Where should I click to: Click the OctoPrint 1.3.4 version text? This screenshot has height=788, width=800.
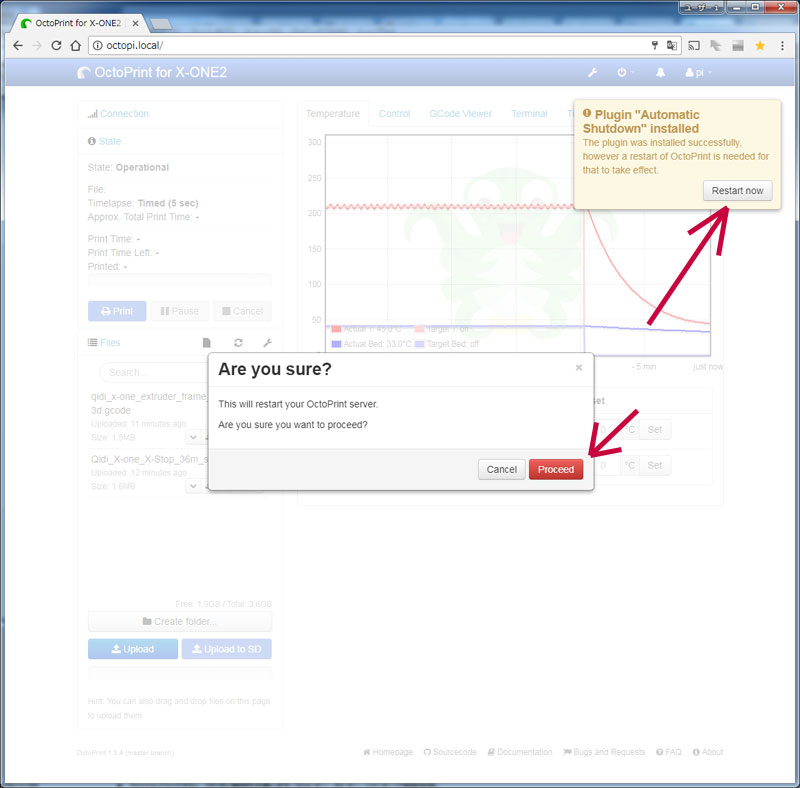coord(126,752)
